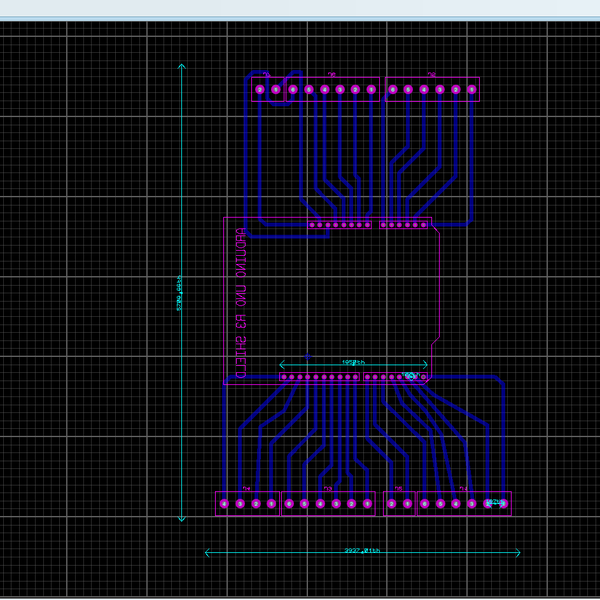This screenshot has height=600, width=600.
Task: Select the left pad of the bottom two-pin connector
Action: tap(392, 504)
